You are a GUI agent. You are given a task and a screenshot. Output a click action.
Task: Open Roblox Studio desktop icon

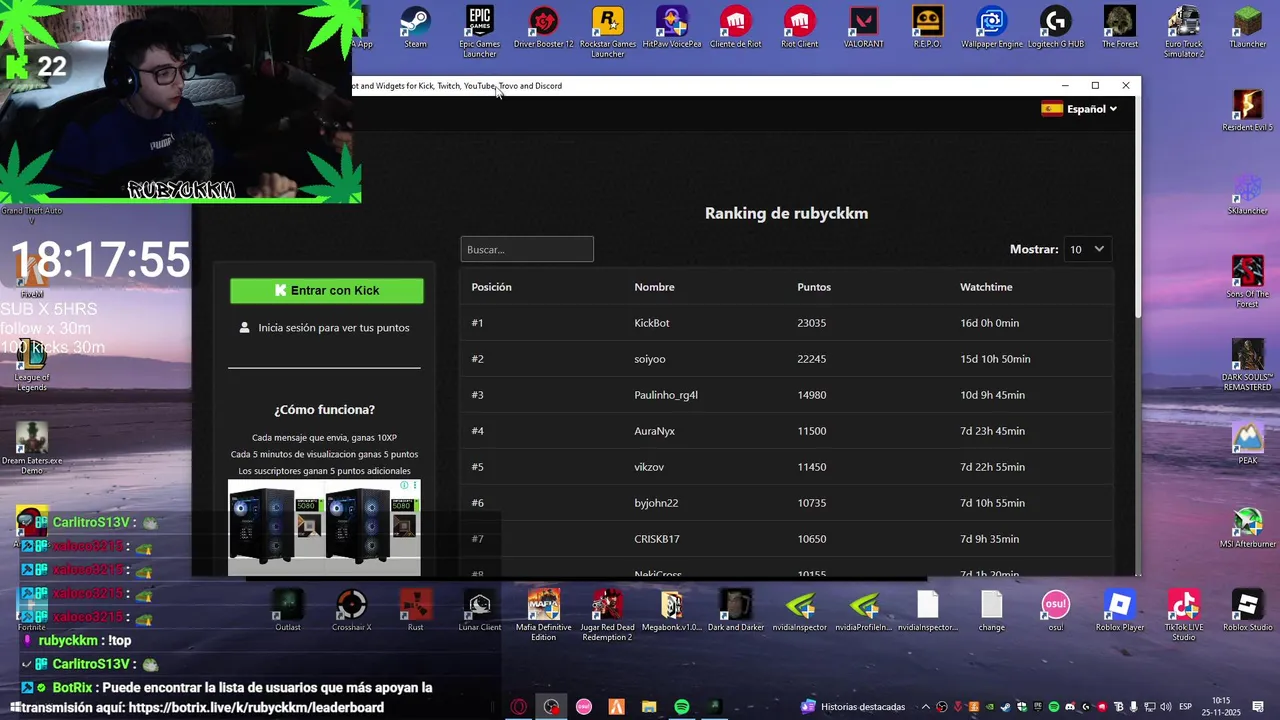[1248, 611]
